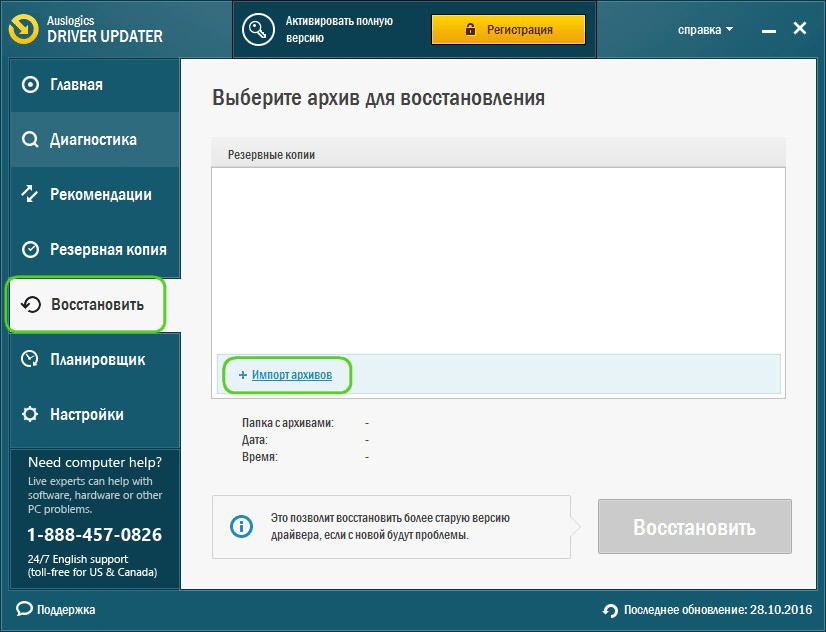Click the Диагностика magnifier icon
The image size is (826, 632).
30,140
